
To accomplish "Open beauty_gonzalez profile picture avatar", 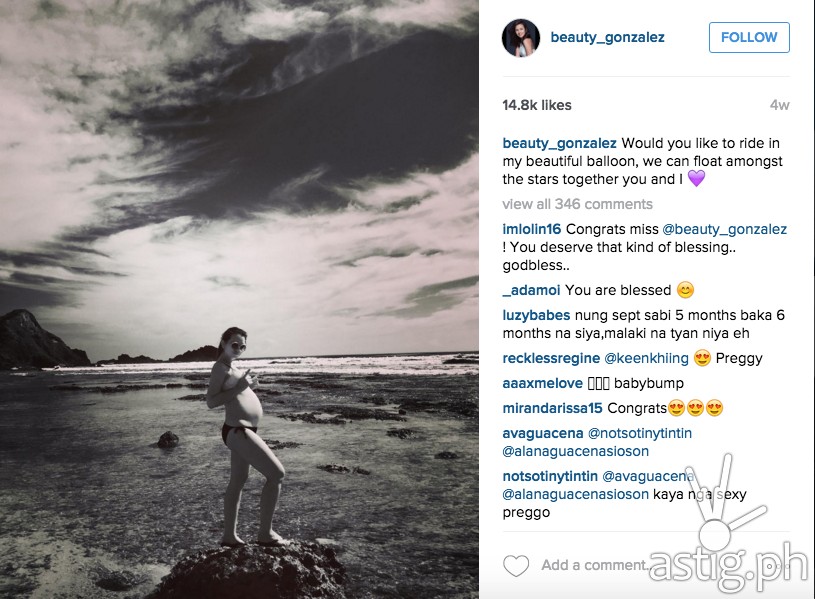I will [520, 38].
